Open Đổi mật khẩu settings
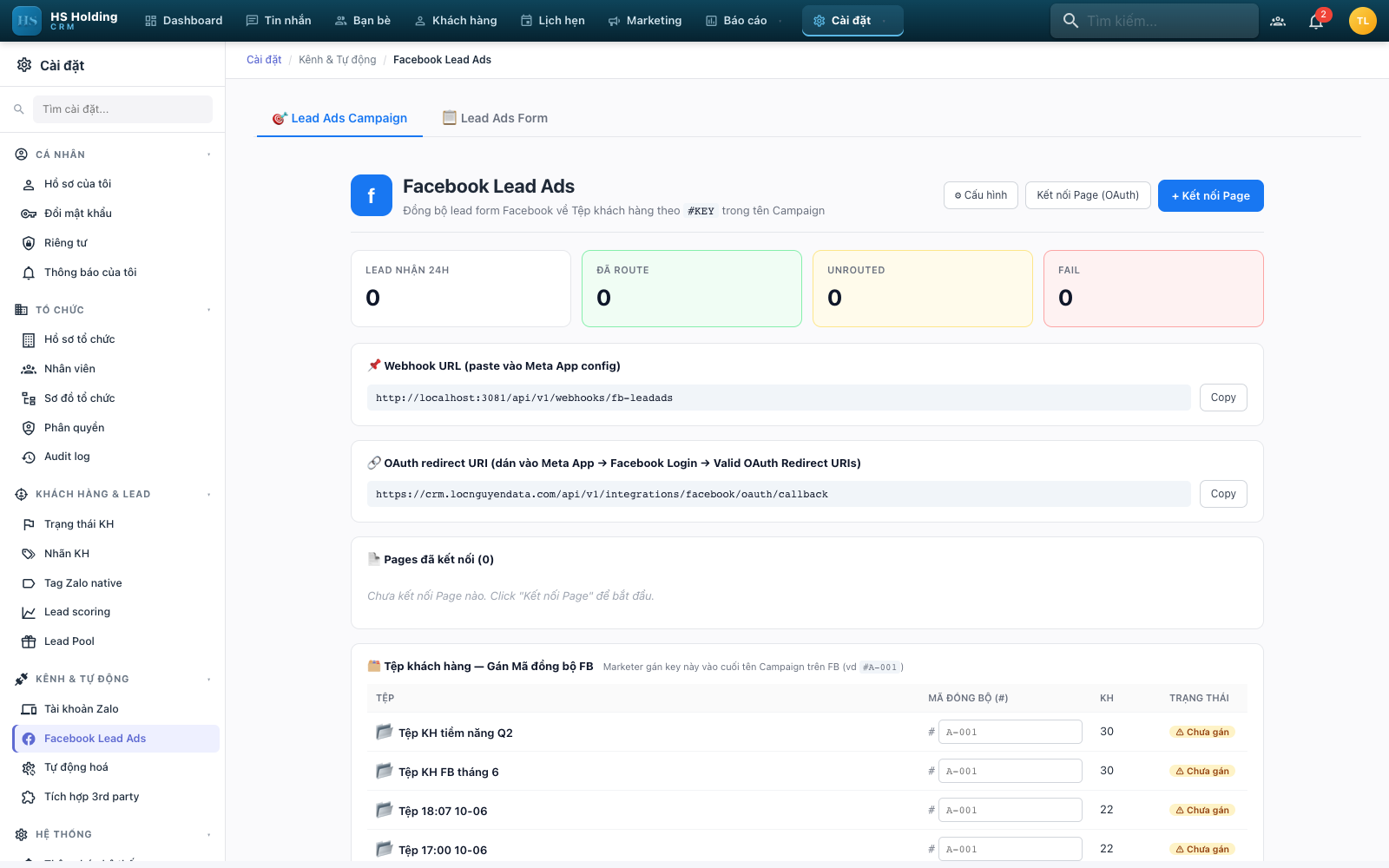This screenshot has height=868, width=1389. click(115, 214)
